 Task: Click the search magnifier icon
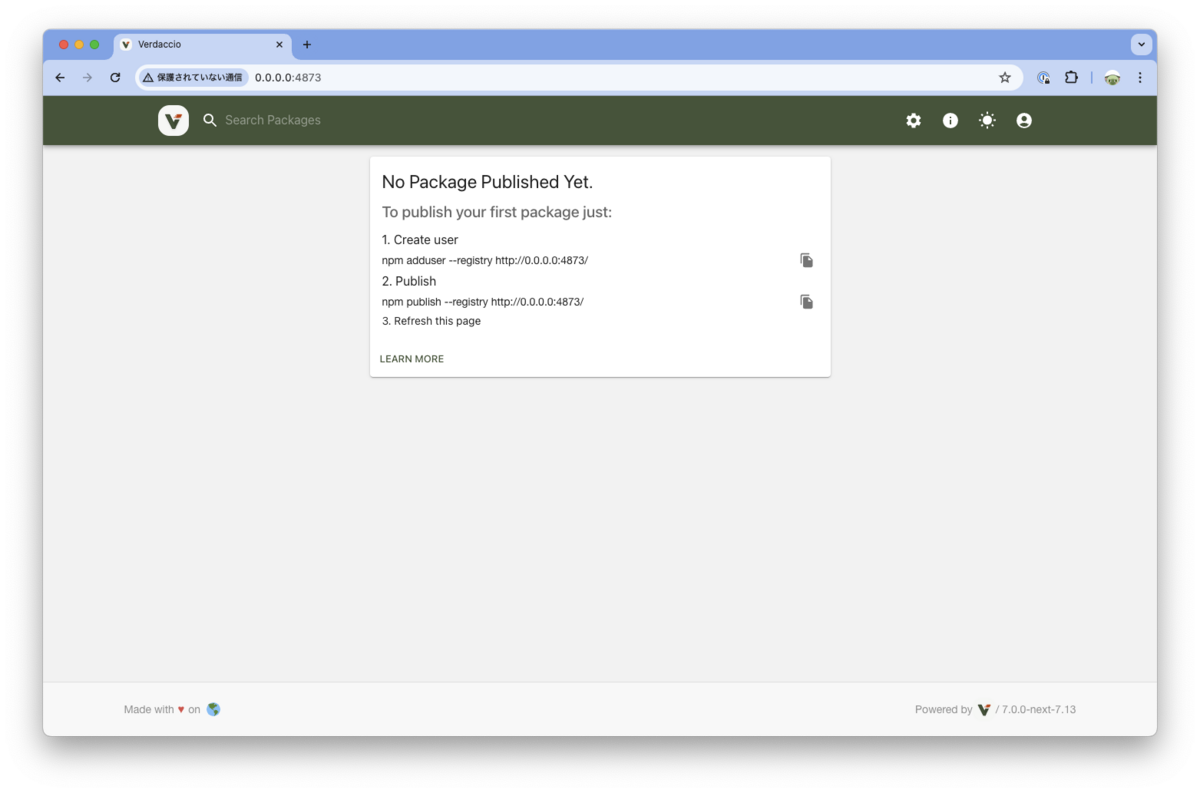pos(210,120)
